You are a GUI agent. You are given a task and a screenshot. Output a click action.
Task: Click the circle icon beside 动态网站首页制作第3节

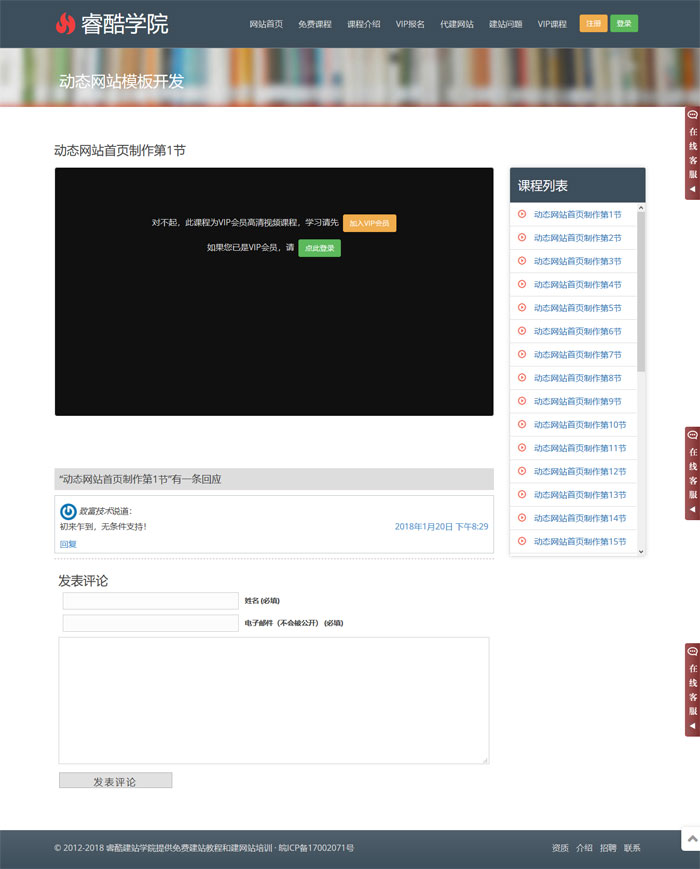521,261
